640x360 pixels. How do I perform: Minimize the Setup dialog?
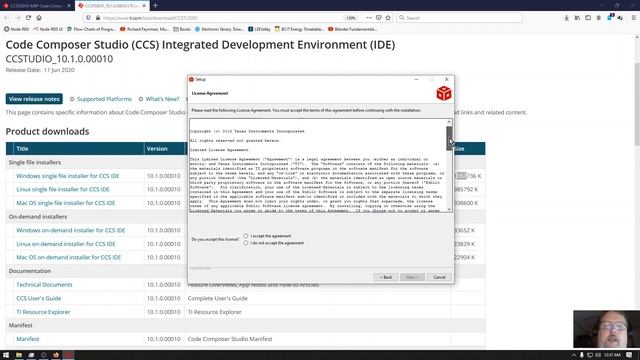(416, 79)
